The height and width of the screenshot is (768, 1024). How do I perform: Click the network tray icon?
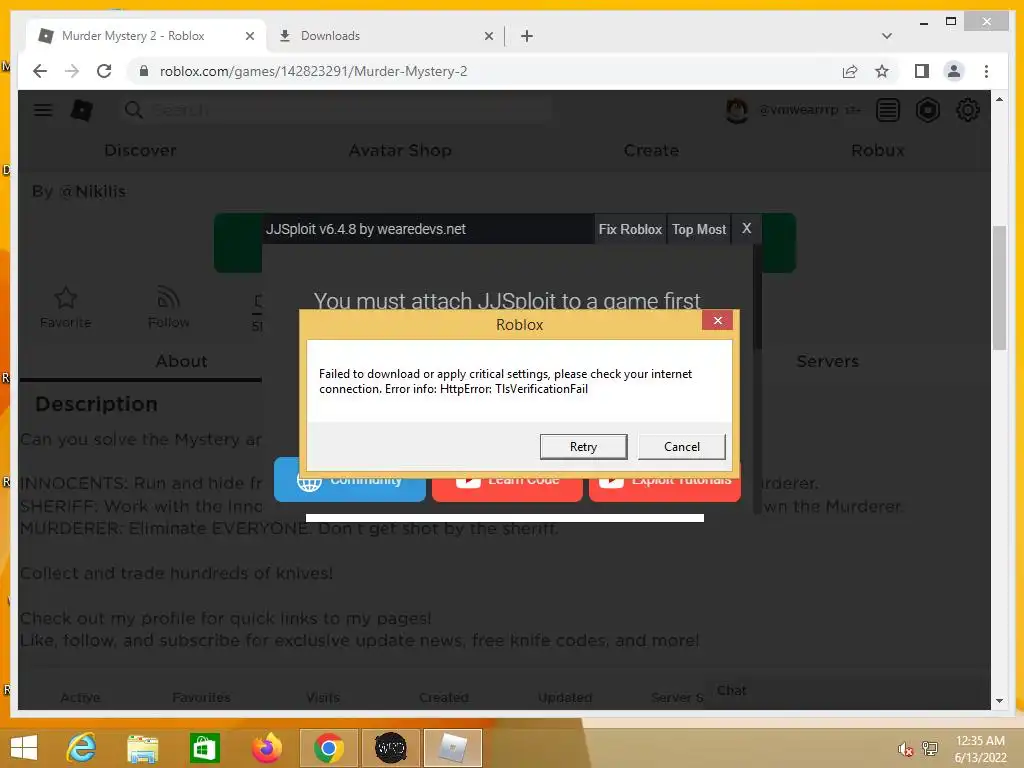(930, 749)
